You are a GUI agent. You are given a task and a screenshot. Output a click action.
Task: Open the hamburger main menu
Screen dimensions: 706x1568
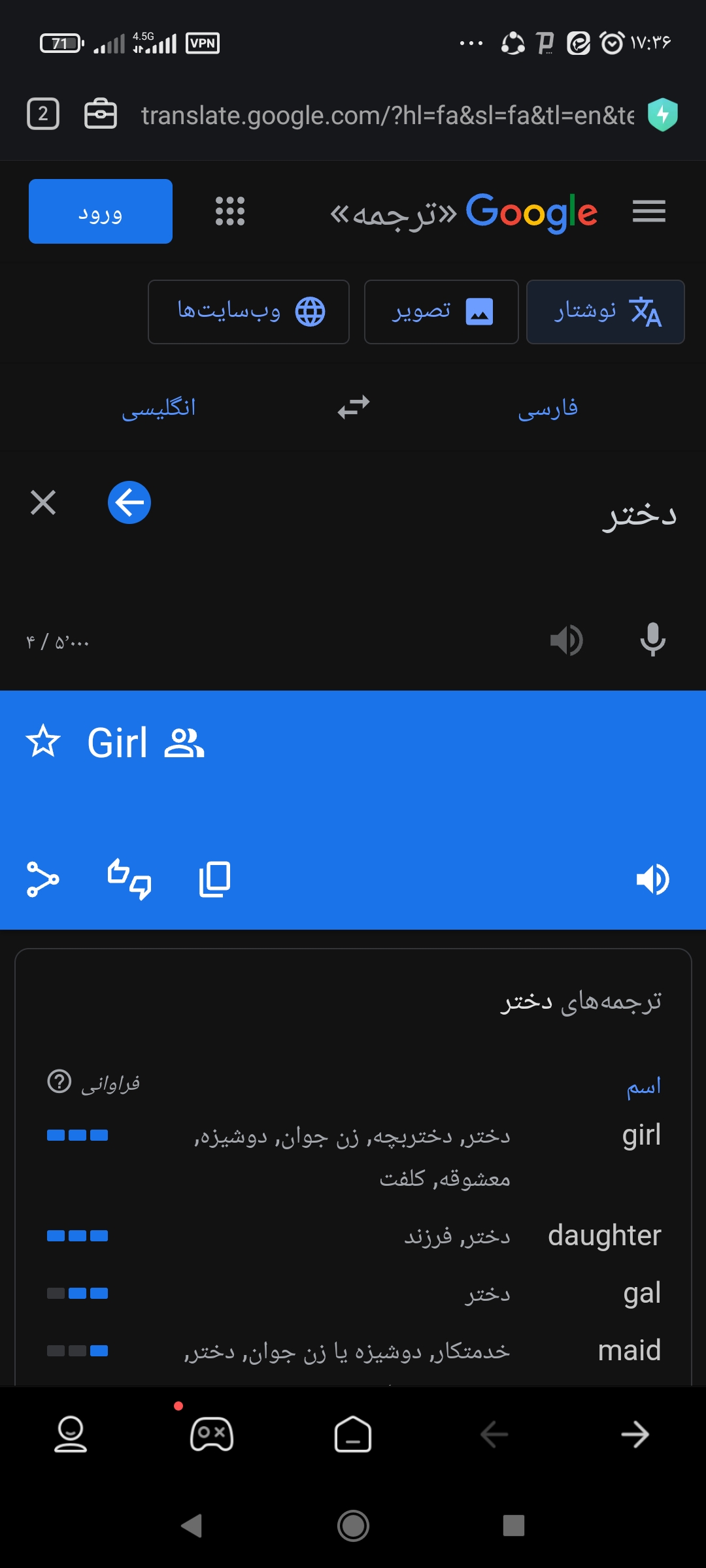point(648,211)
